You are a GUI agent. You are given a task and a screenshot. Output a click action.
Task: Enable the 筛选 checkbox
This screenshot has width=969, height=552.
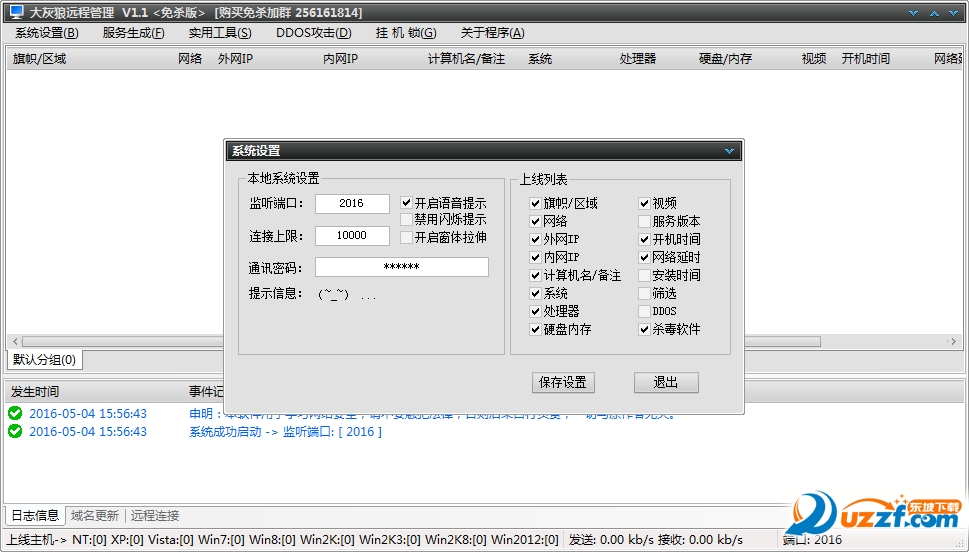click(644, 293)
